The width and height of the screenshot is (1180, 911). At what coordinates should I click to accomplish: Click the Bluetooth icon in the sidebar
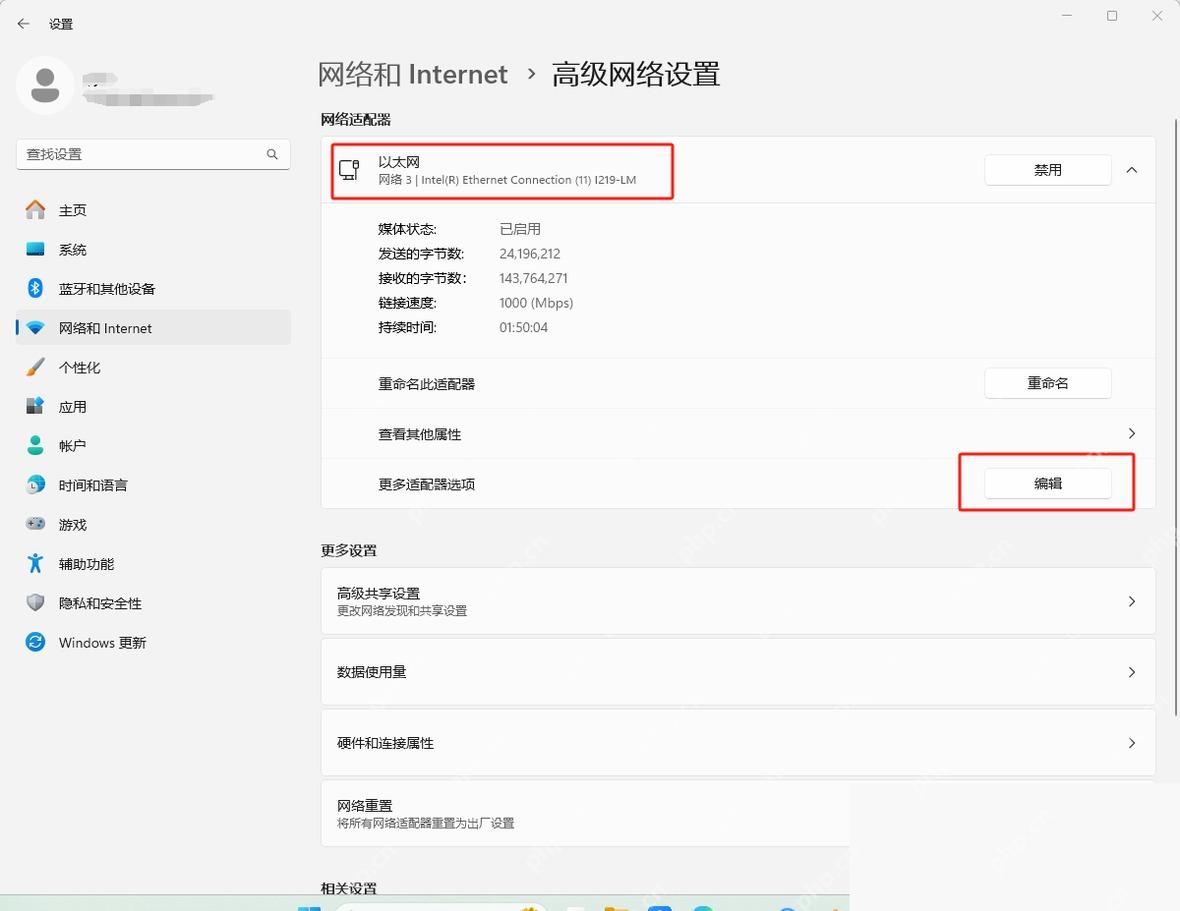pyautogui.click(x=35, y=288)
